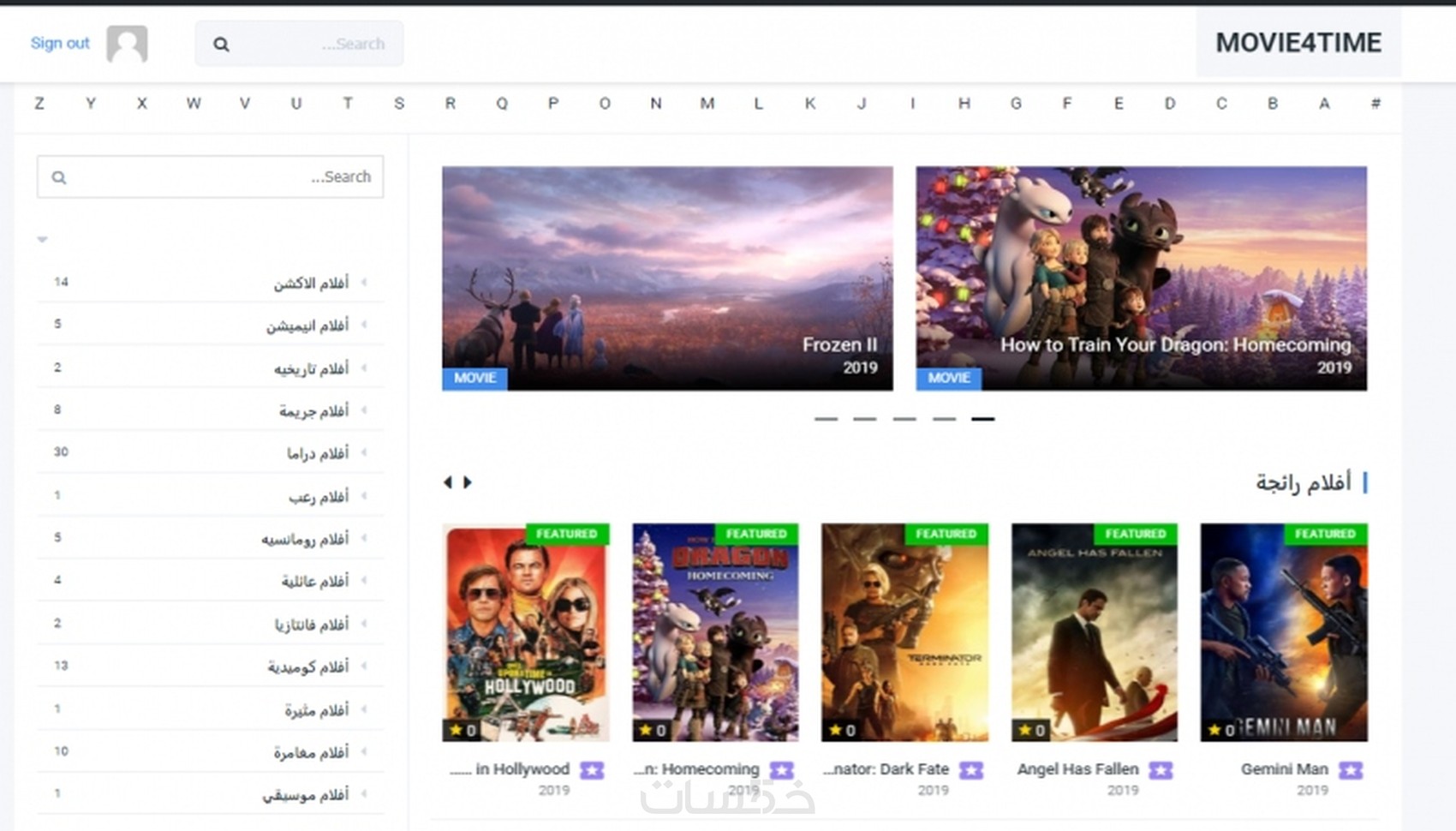Click star rating on Gemini Man poster
The image size is (1456, 831).
1221,730
